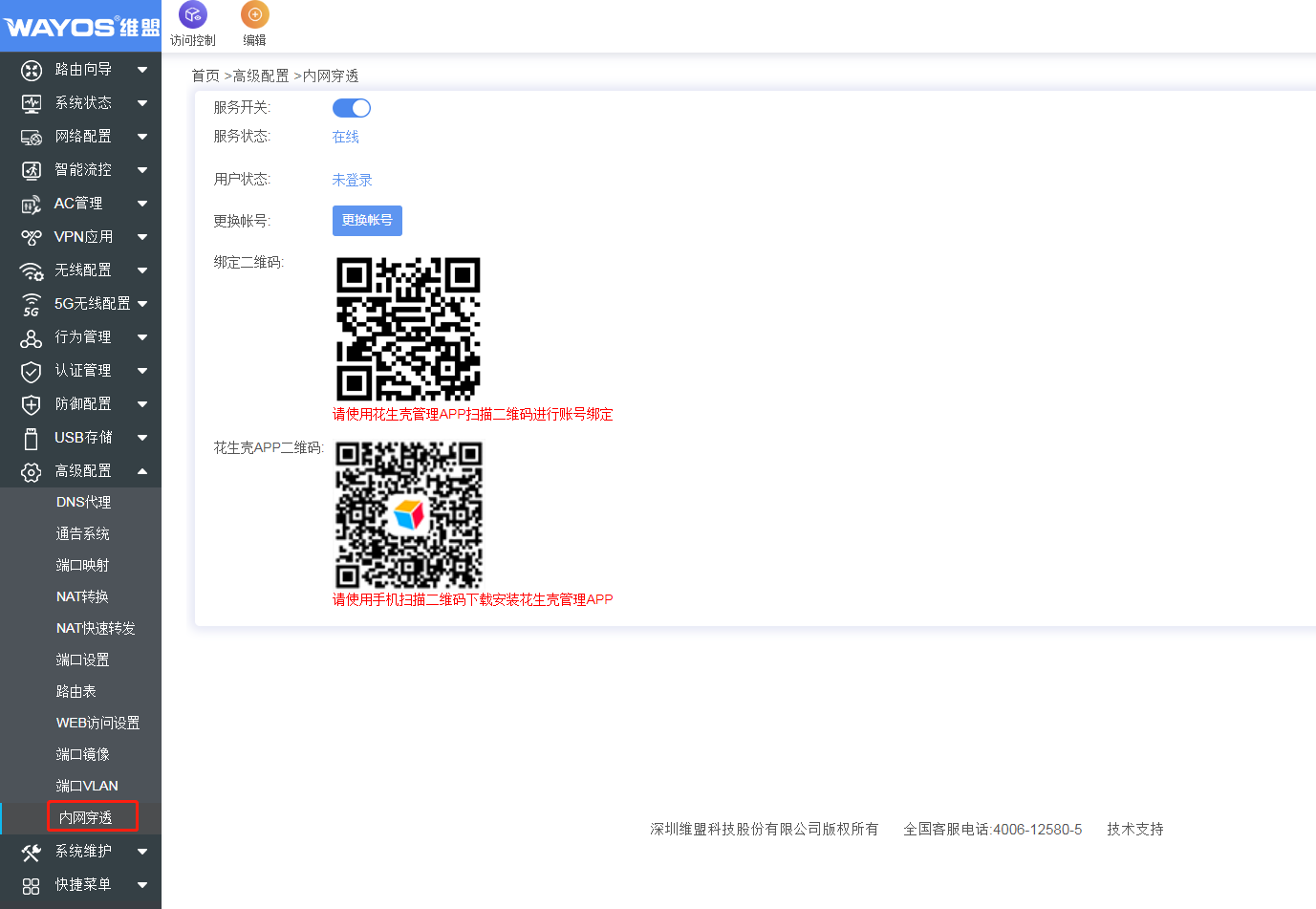Open 端口设置 submenu item
The image size is (1316, 909).
tap(82, 660)
